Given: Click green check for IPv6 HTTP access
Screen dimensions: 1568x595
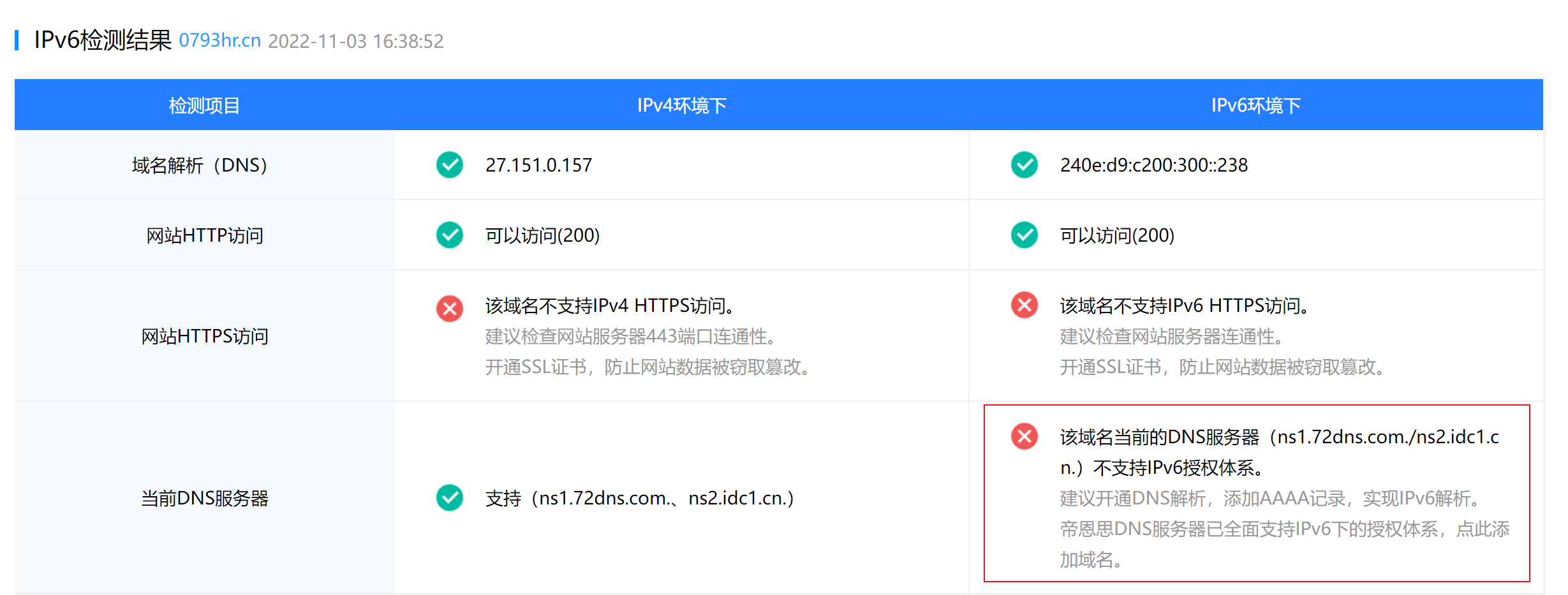Looking at the screenshot, I should 1024,235.
